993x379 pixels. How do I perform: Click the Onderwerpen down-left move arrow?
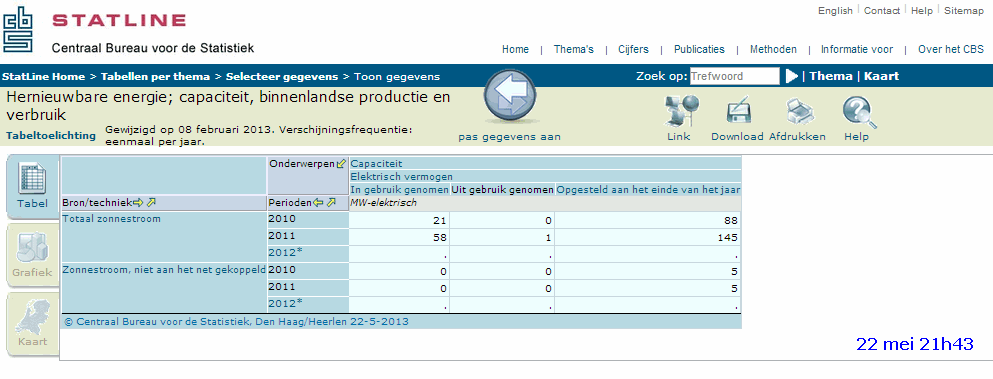(x=341, y=164)
